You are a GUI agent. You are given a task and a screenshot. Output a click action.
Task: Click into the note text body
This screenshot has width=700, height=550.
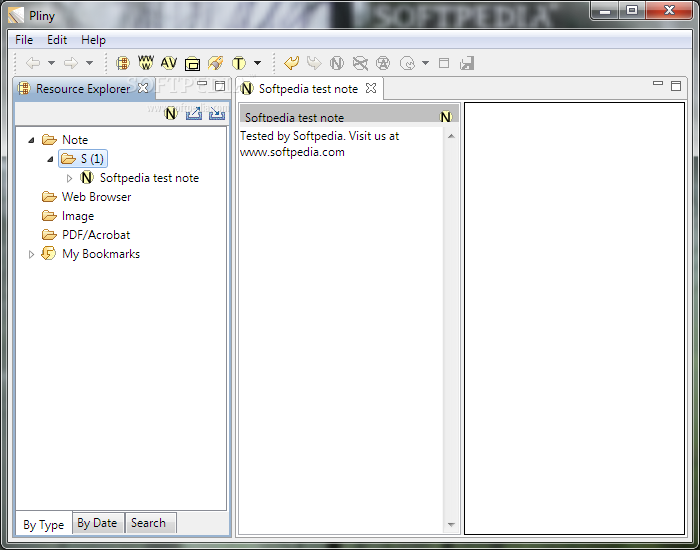pos(342,330)
